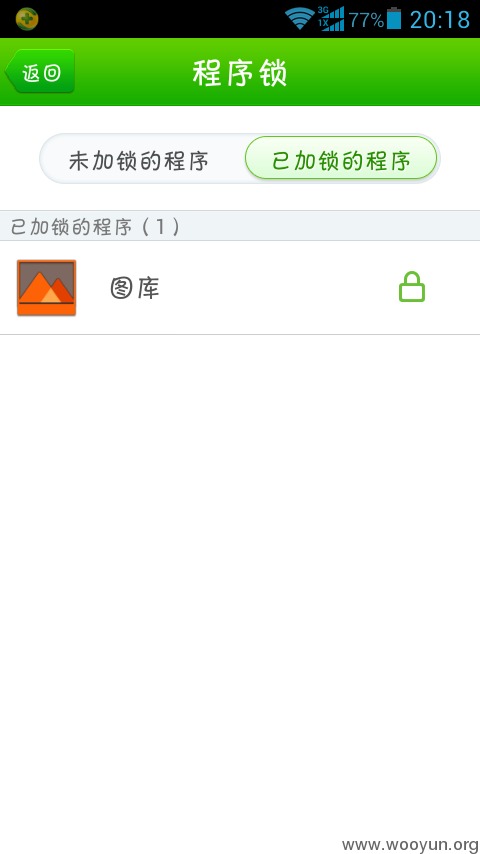Tap the 77% battery percentage text

click(x=366, y=20)
